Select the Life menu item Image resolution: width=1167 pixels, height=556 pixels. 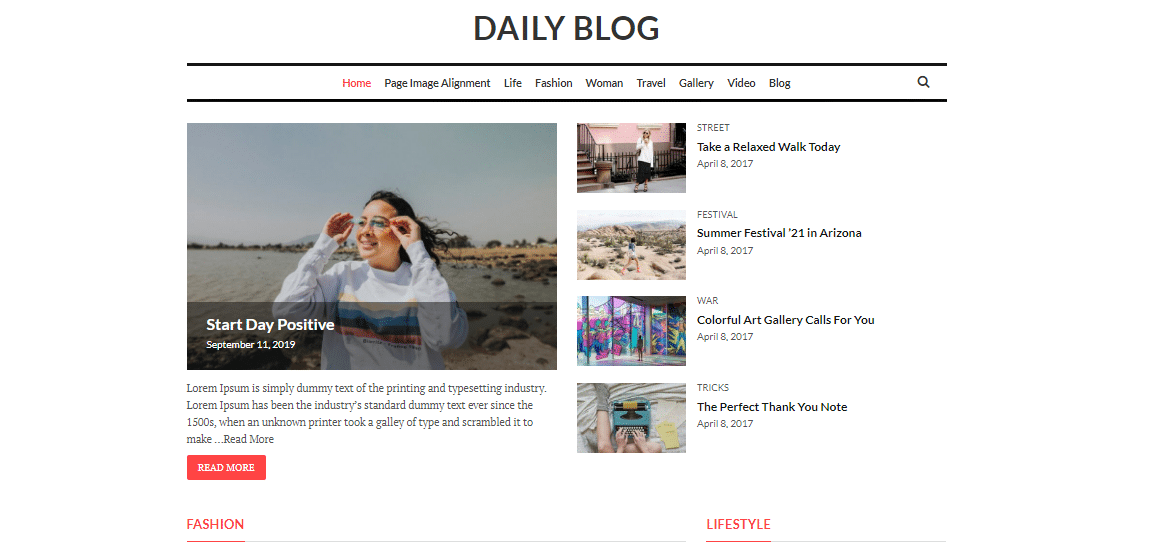tap(513, 83)
